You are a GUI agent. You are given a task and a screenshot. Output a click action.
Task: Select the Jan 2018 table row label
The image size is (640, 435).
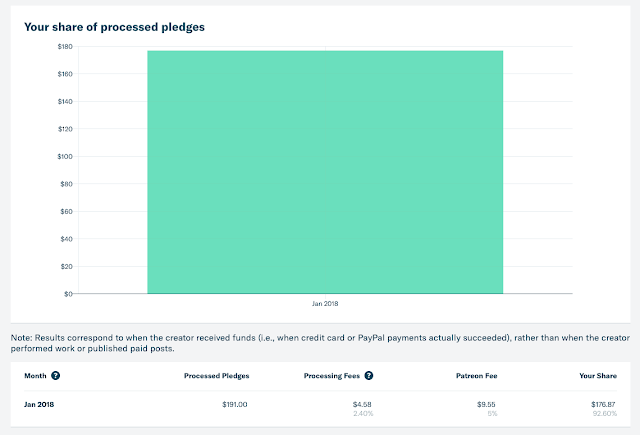click(41, 403)
